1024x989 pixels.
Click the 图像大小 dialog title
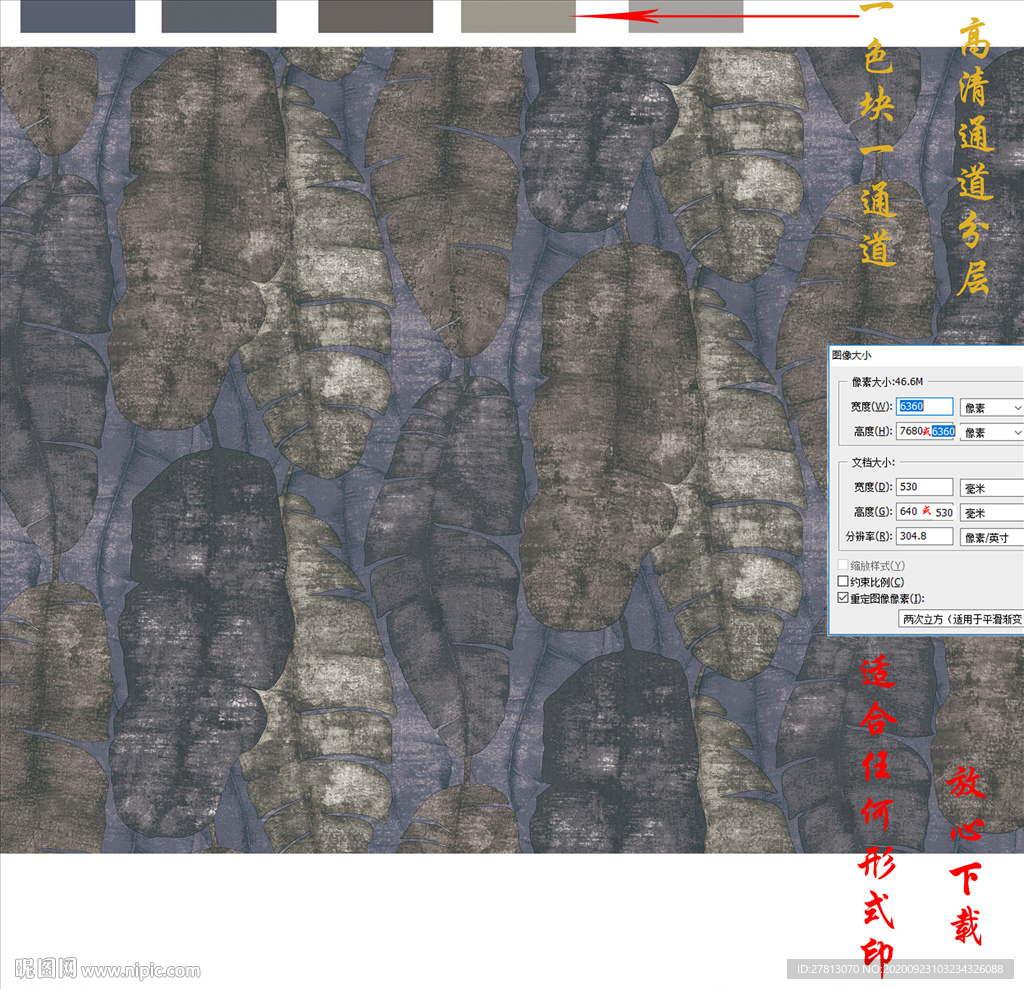click(852, 355)
